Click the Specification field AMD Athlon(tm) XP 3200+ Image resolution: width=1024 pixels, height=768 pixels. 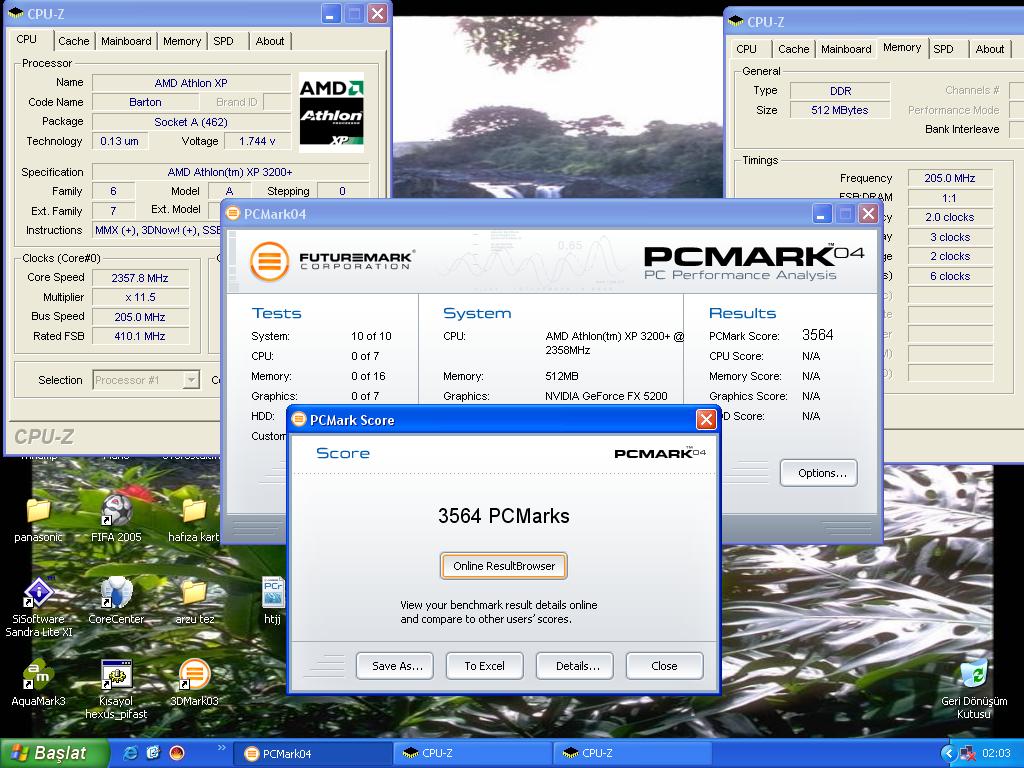pyautogui.click(x=230, y=172)
